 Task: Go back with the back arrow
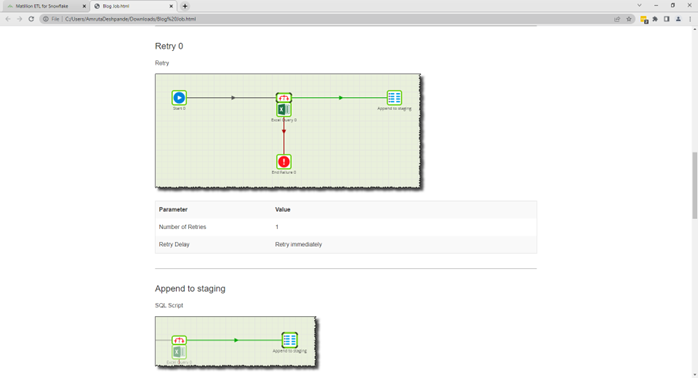(8, 19)
